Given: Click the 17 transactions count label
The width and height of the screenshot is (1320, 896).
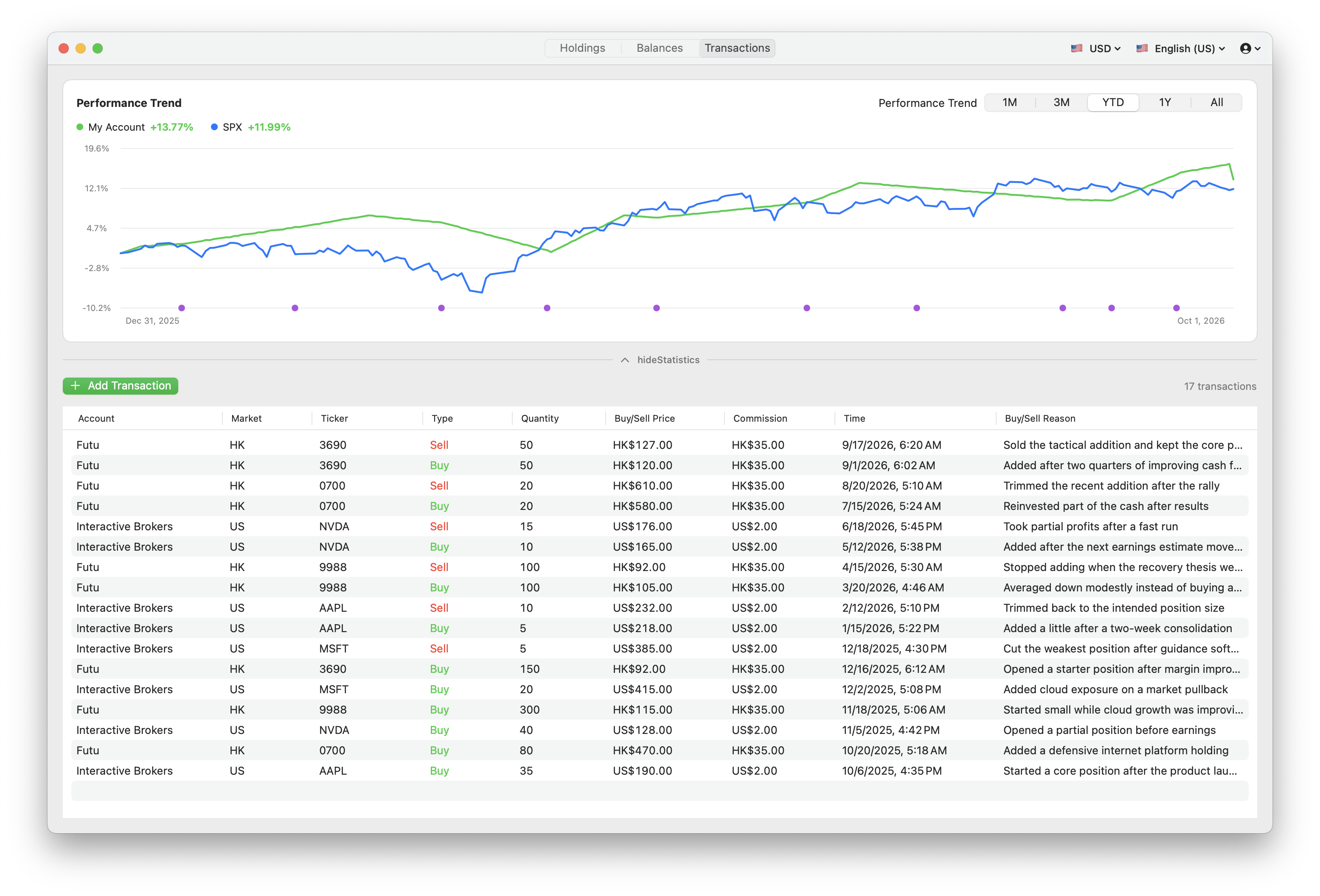Looking at the screenshot, I should (1219, 386).
